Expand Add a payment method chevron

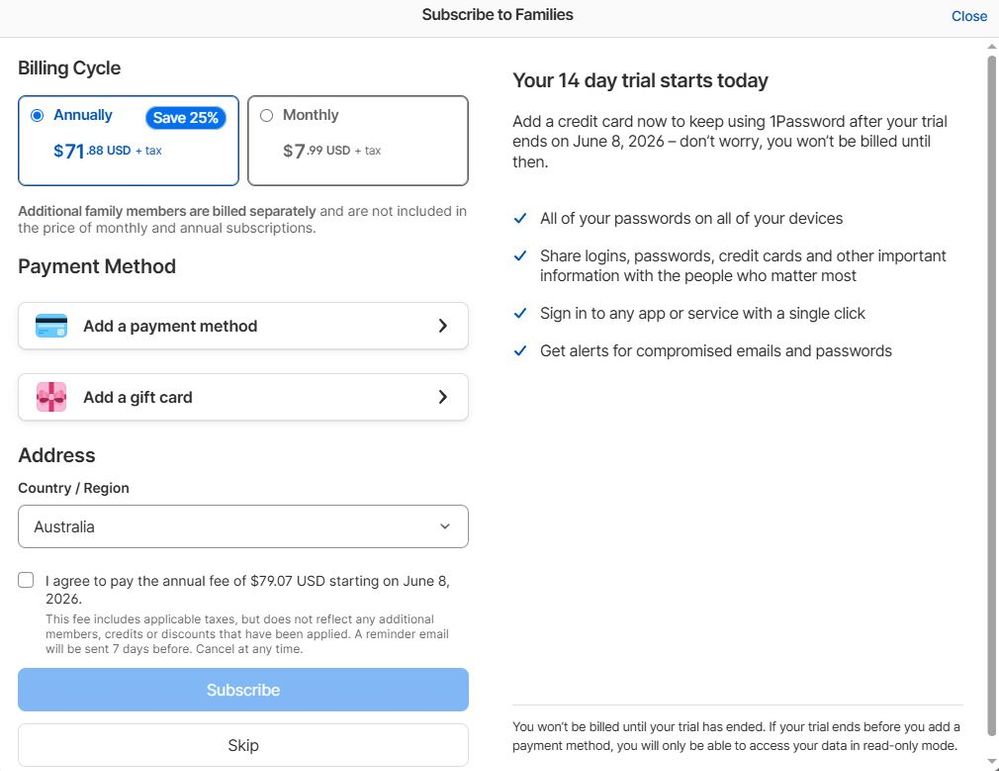[443, 326]
